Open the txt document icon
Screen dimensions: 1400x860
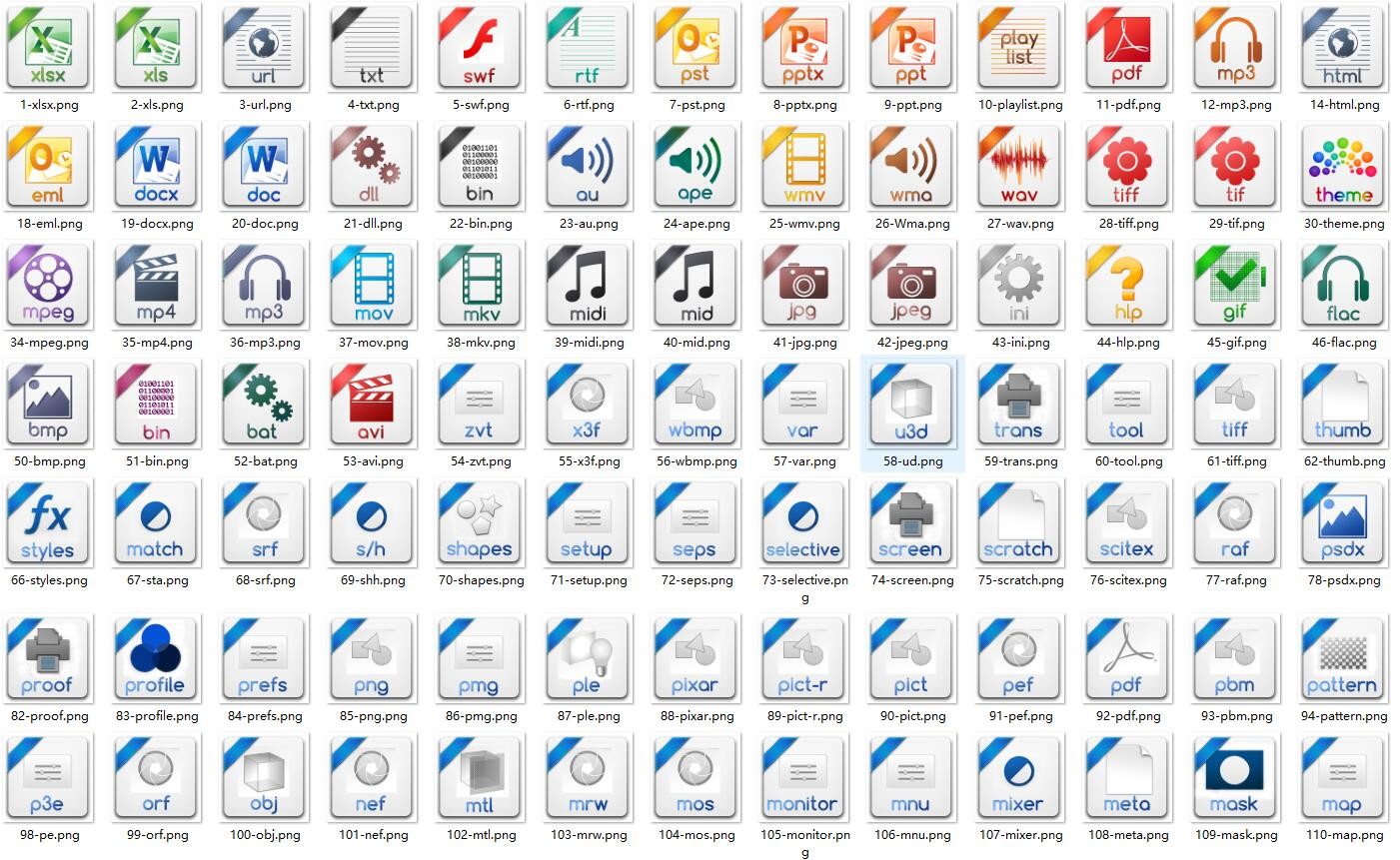pyautogui.click(x=372, y=48)
